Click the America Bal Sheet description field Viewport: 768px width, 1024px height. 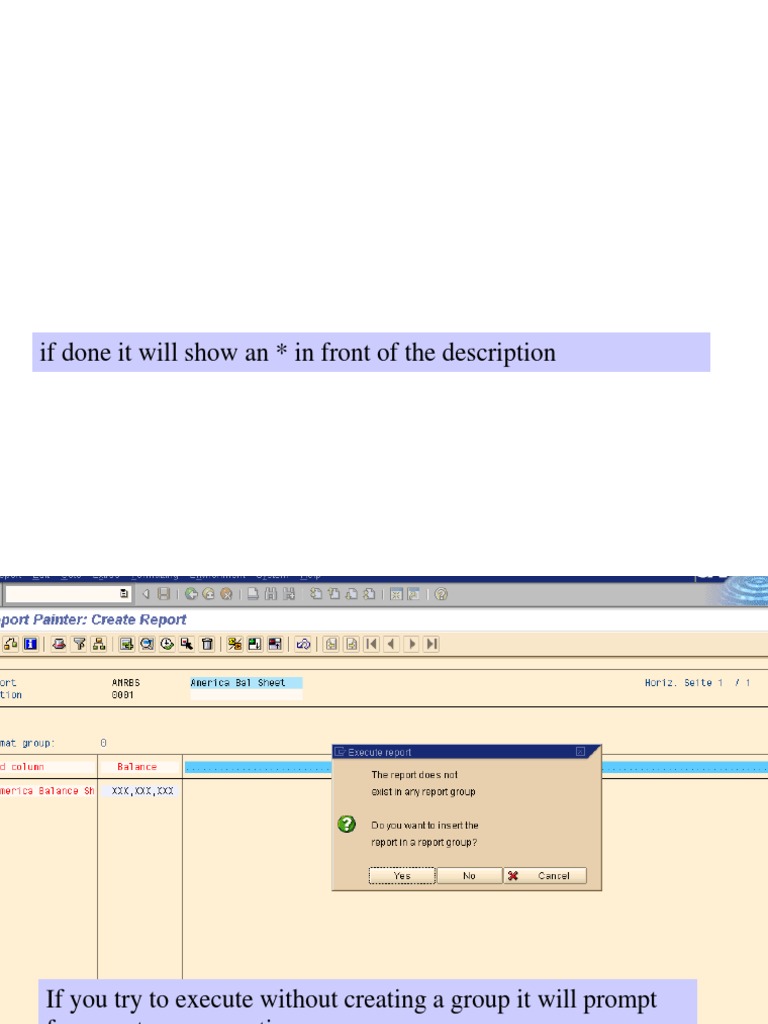pos(246,682)
